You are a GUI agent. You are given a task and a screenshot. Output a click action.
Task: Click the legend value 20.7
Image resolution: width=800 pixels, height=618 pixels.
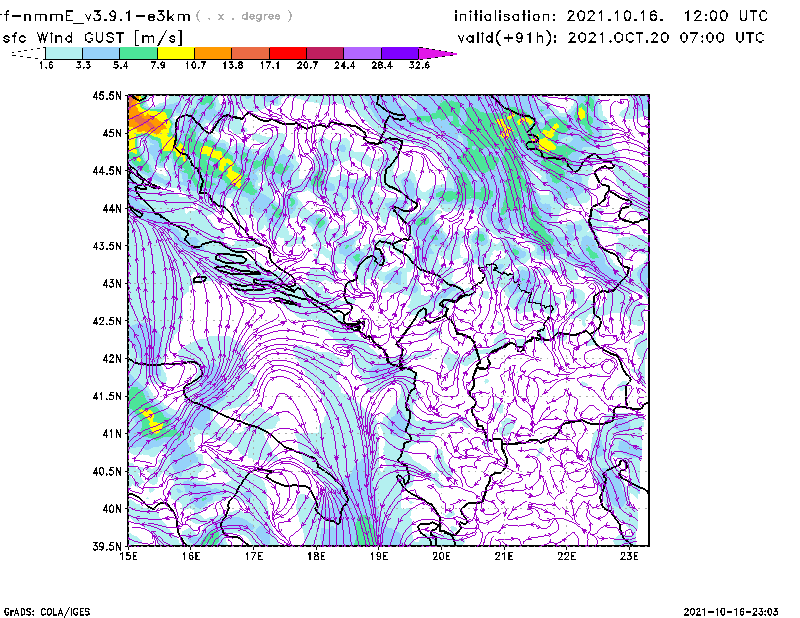[307, 65]
